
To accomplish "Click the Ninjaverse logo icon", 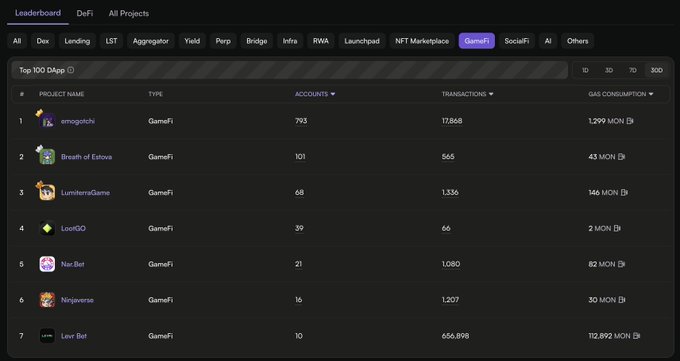I will point(47,300).
